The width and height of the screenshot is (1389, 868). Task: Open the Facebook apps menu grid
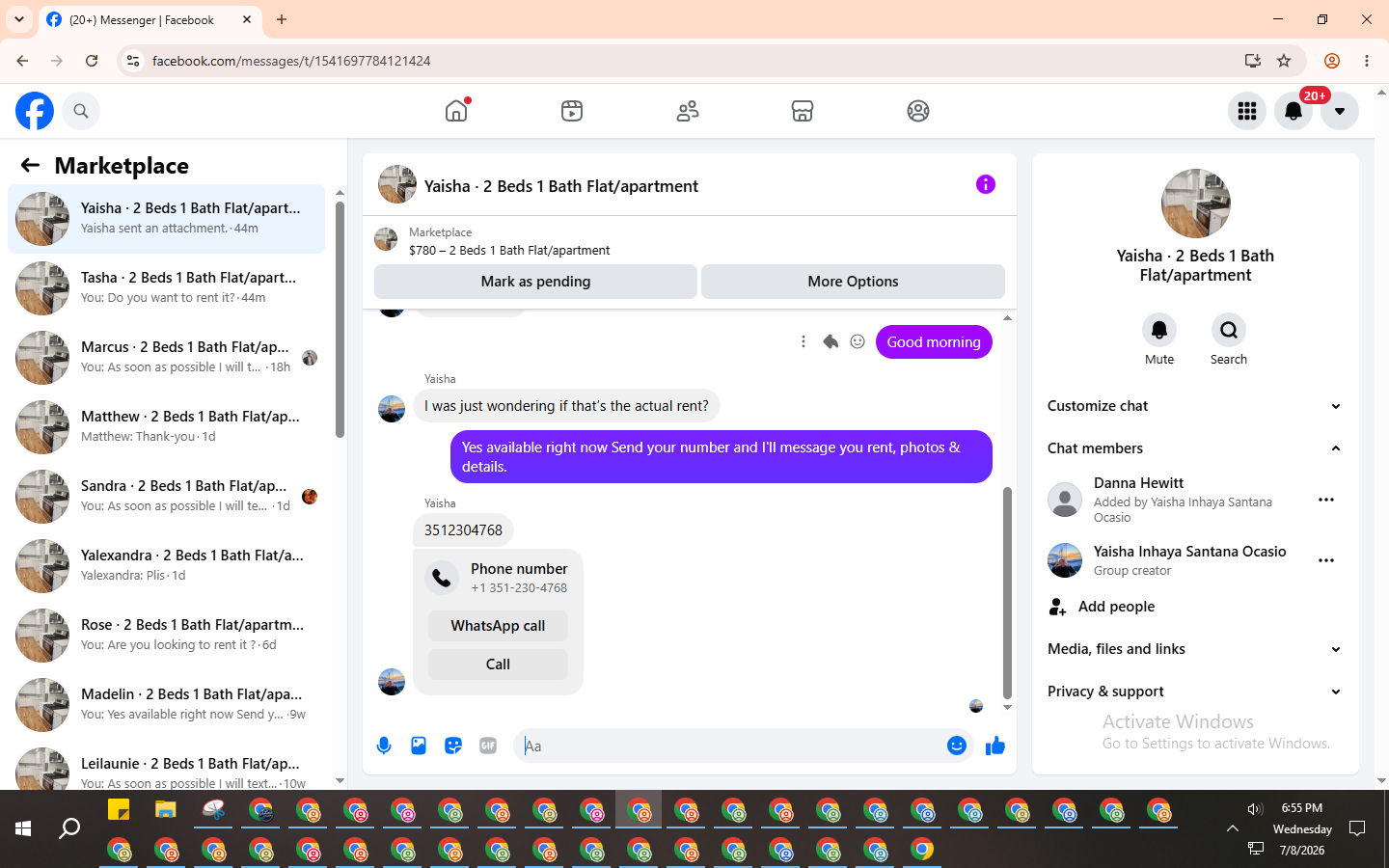(x=1247, y=111)
